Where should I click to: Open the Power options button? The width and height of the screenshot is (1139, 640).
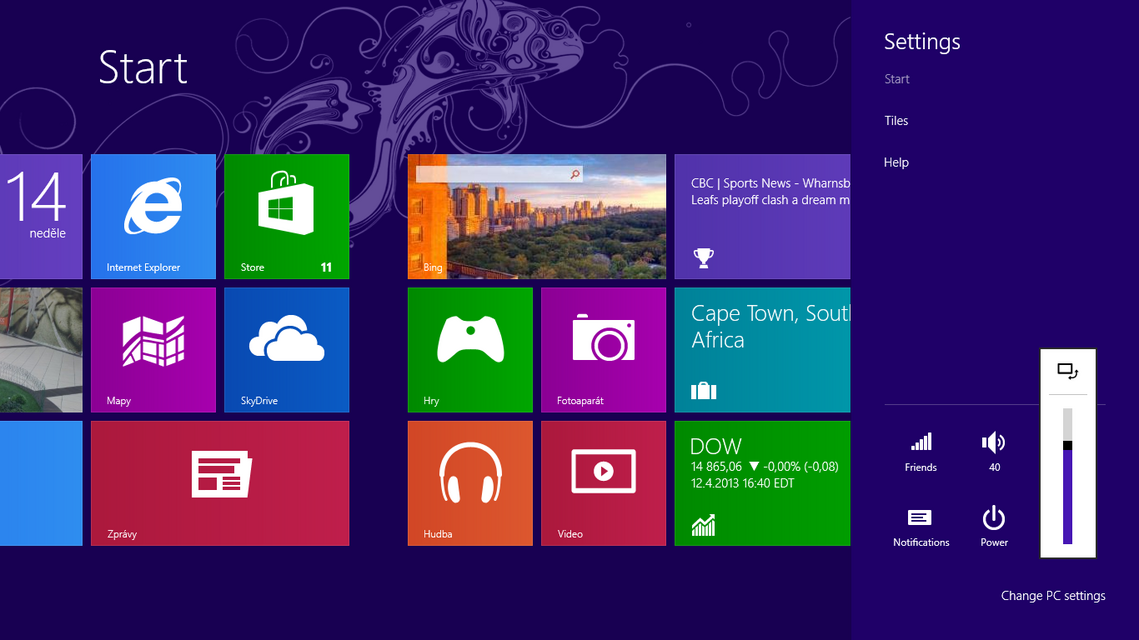pyautogui.click(x=993, y=526)
